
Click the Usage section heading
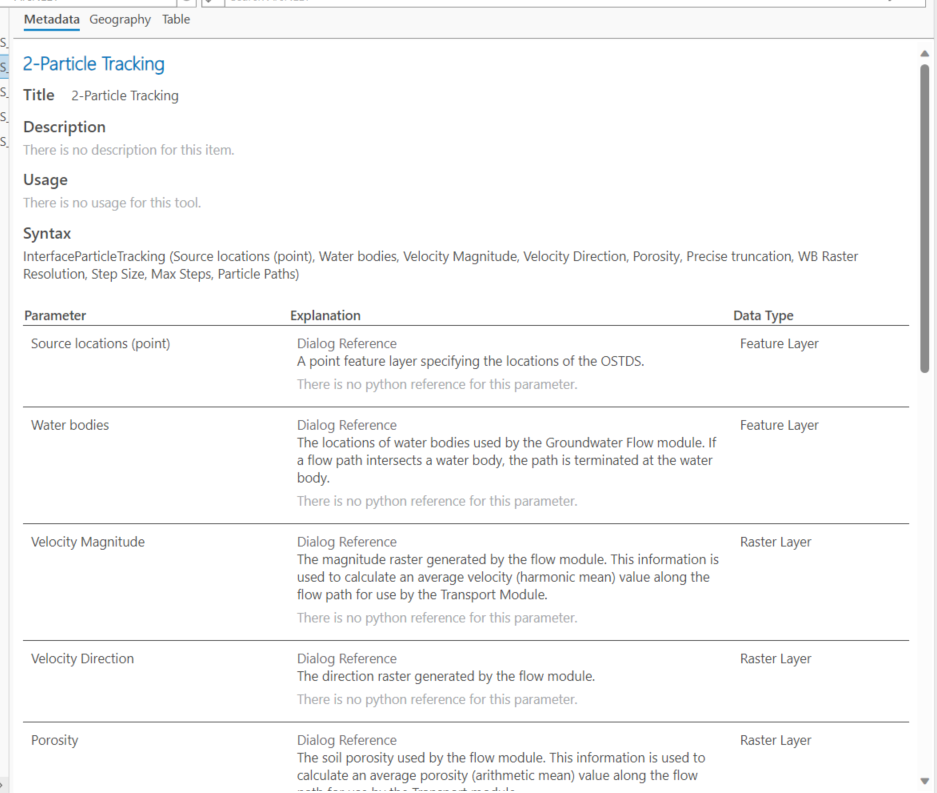click(x=45, y=180)
